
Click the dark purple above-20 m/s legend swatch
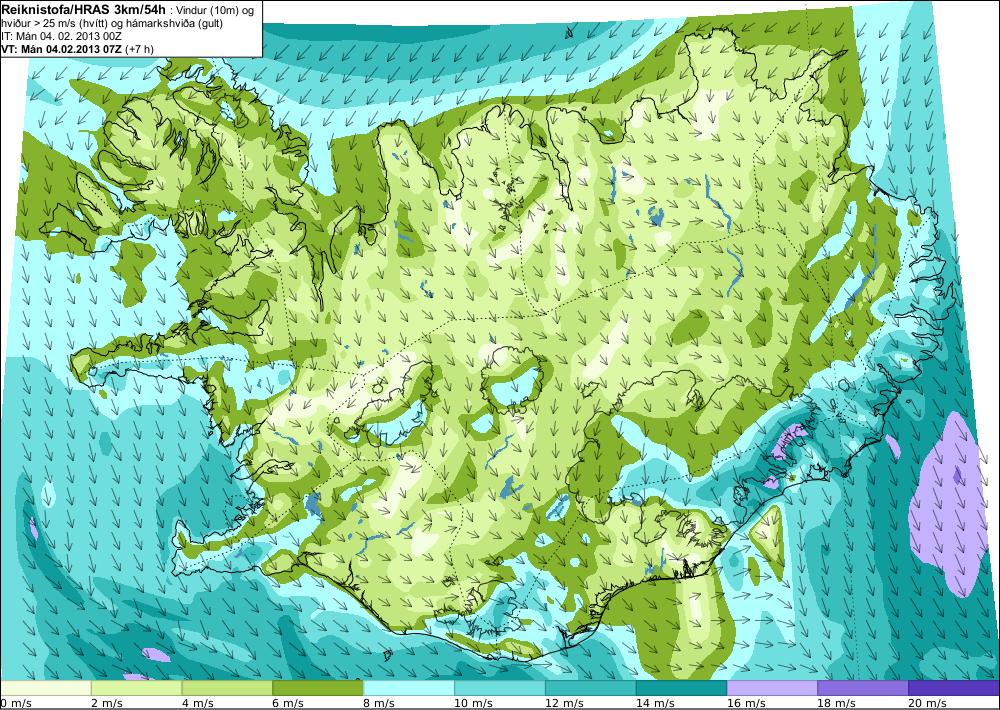954,688
